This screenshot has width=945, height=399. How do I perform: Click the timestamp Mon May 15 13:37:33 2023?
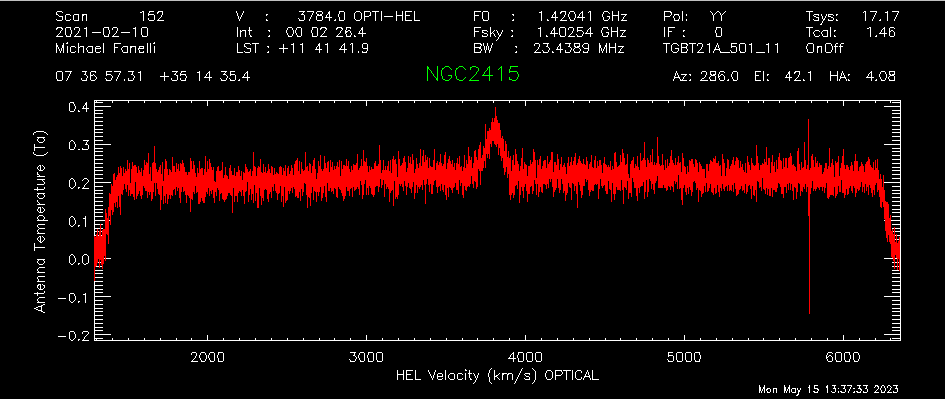829,390
